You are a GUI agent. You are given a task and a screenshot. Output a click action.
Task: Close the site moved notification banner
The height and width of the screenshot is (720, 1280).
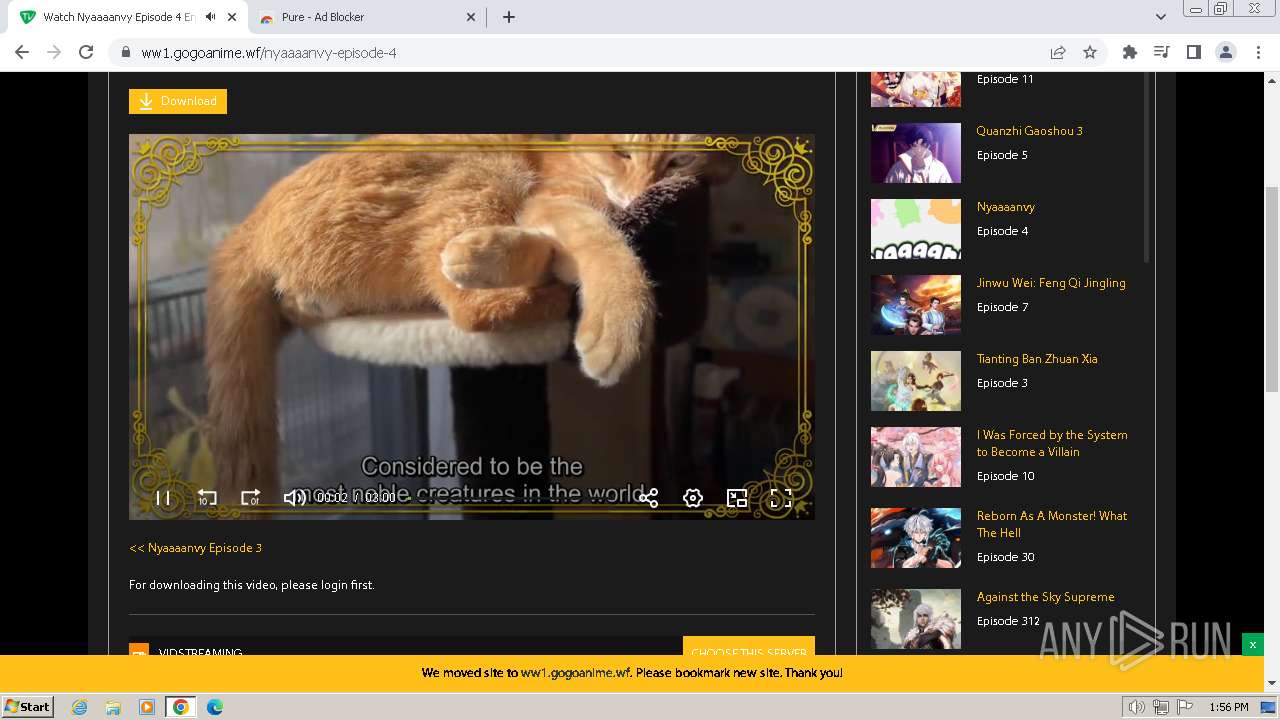click(x=1252, y=645)
